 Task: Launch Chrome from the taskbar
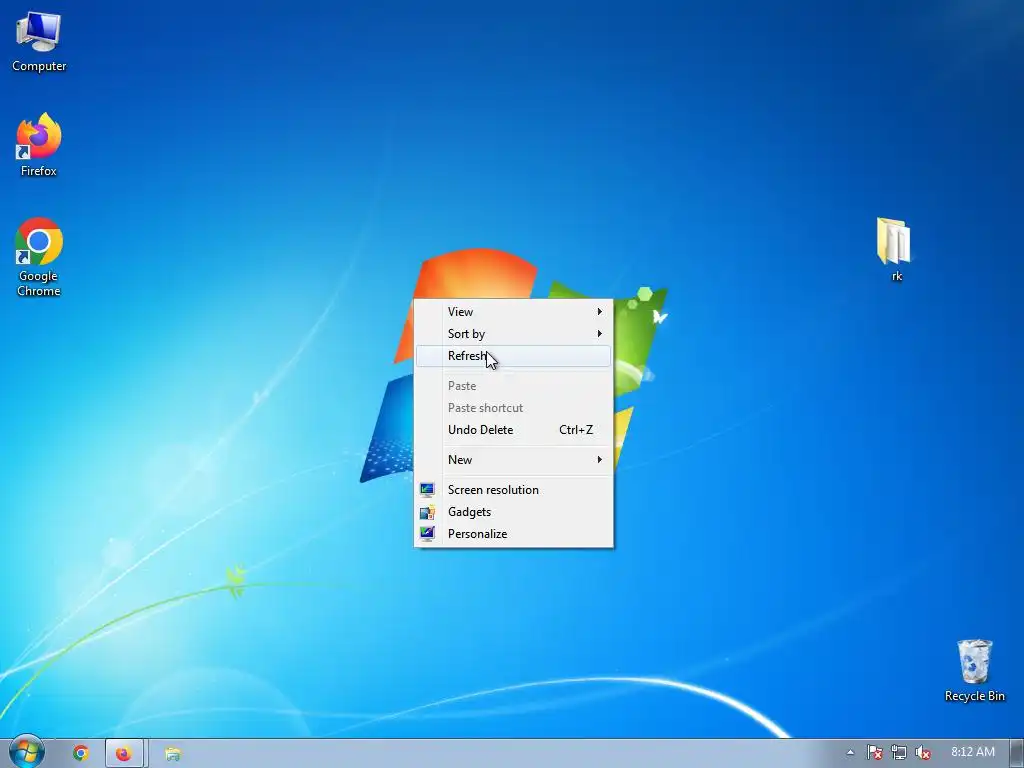point(81,753)
